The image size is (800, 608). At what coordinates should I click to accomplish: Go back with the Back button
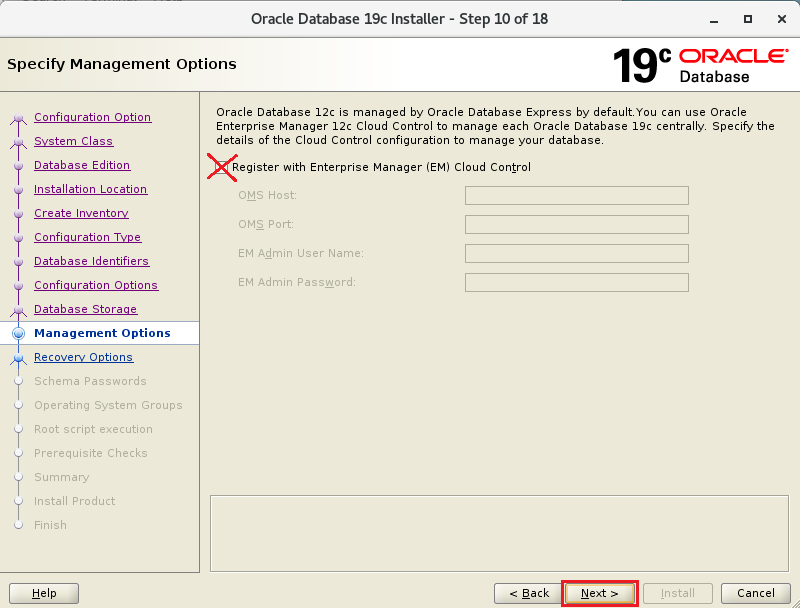coord(529,593)
